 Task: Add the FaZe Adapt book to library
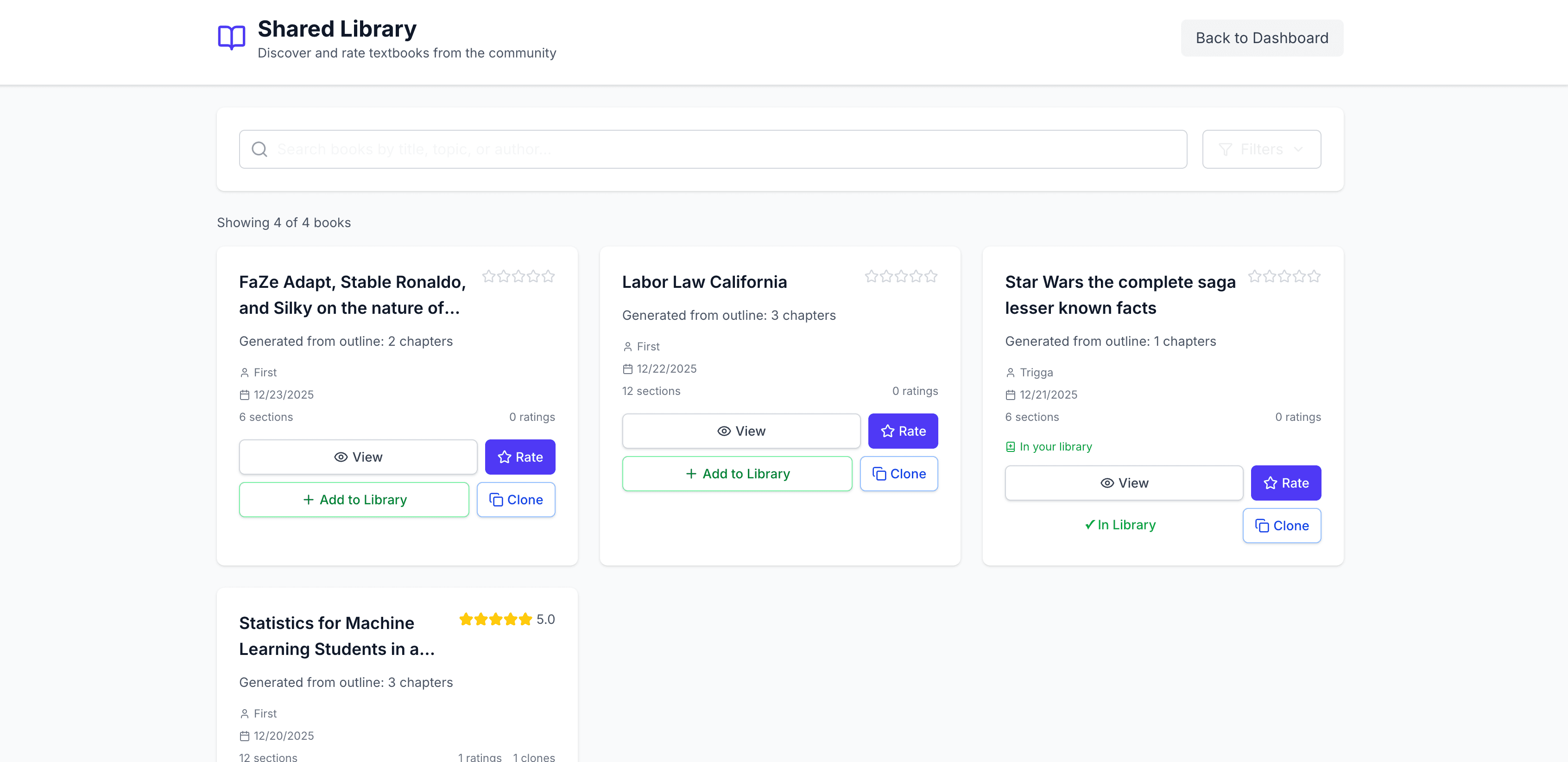pyautogui.click(x=354, y=500)
